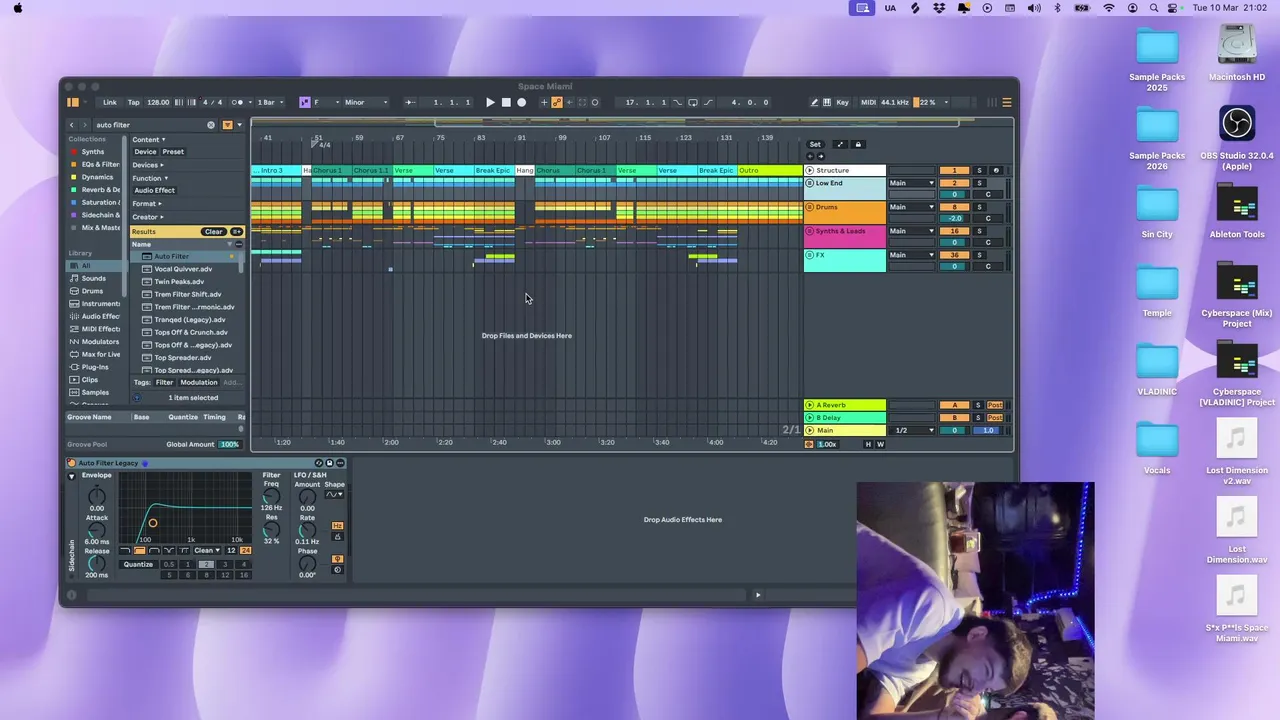Click the Stop transport button
1280x720 pixels.
(506, 102)
